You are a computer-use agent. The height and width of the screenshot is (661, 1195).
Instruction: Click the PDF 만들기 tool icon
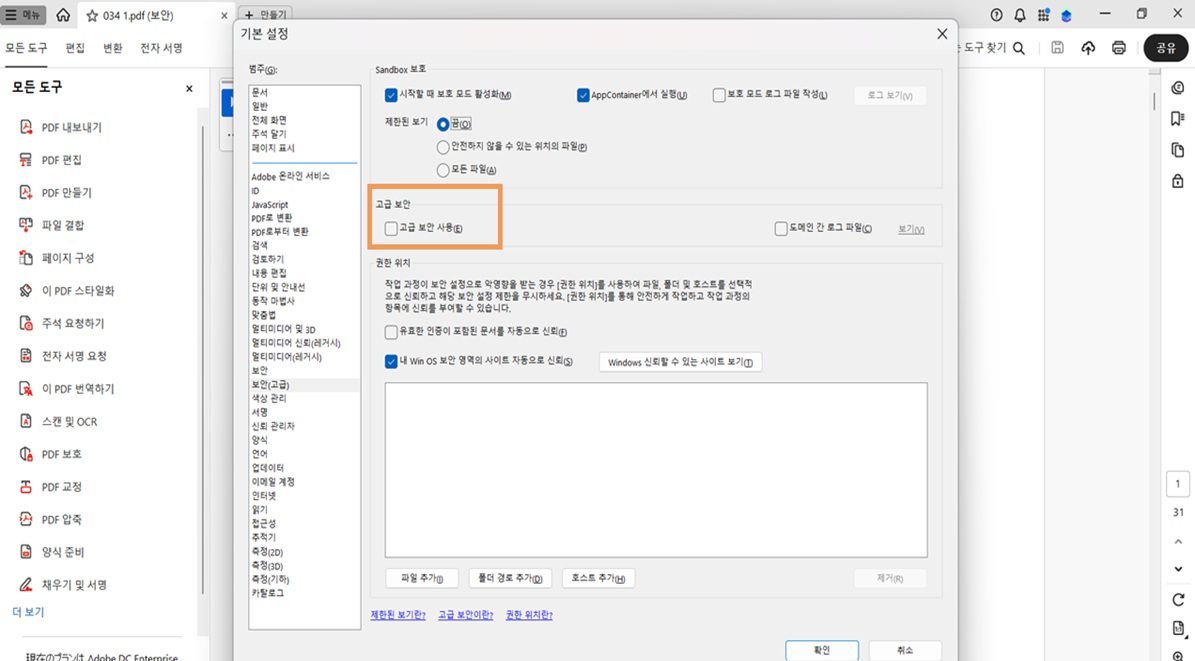pos(26,192)
